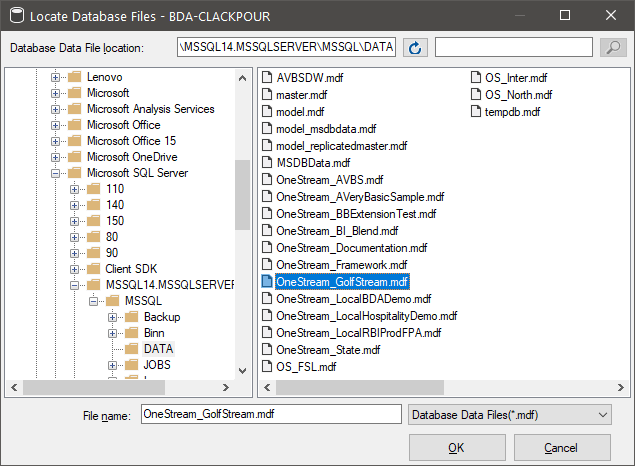Expand the 110 folder node

pyautogui.click(x=74, y=189)
